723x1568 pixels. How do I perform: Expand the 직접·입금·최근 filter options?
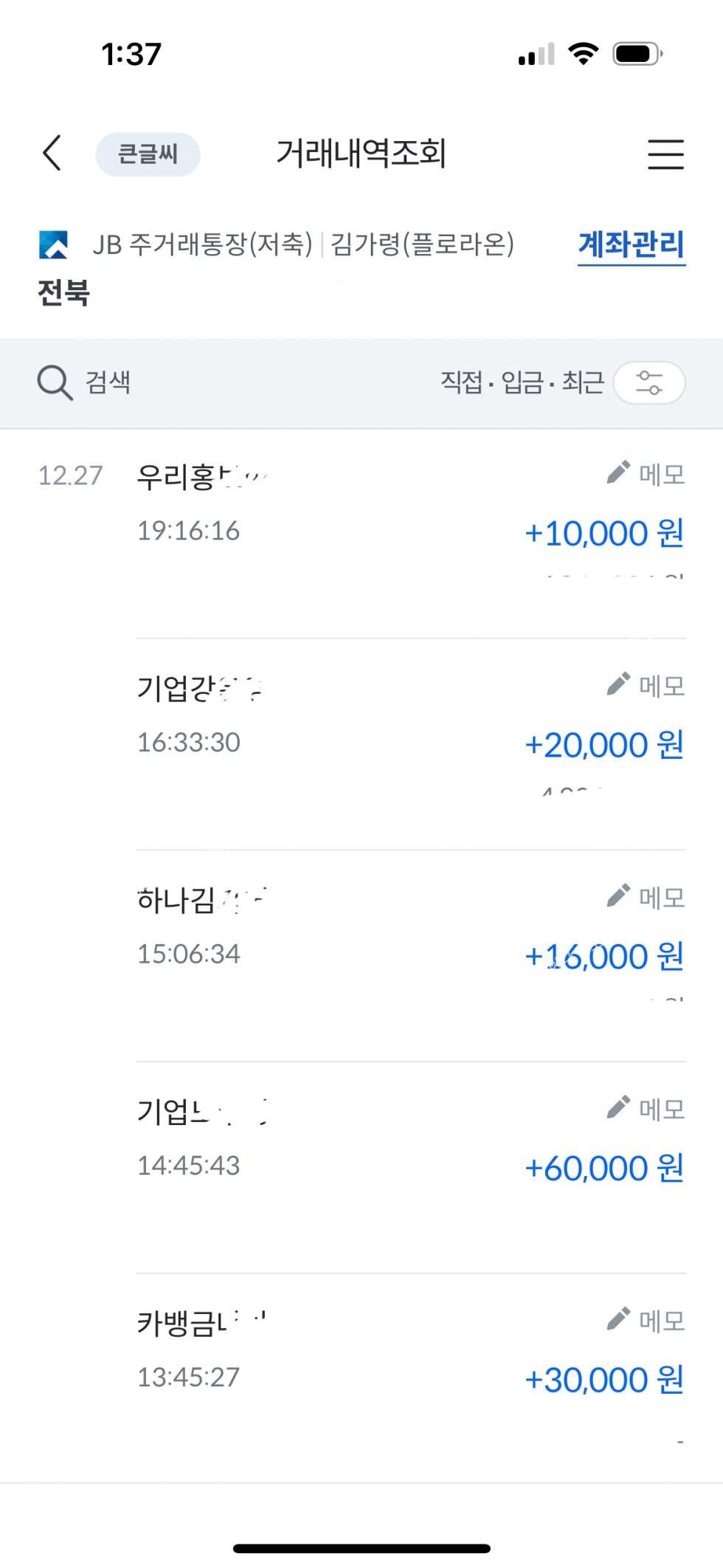[522, 382]
